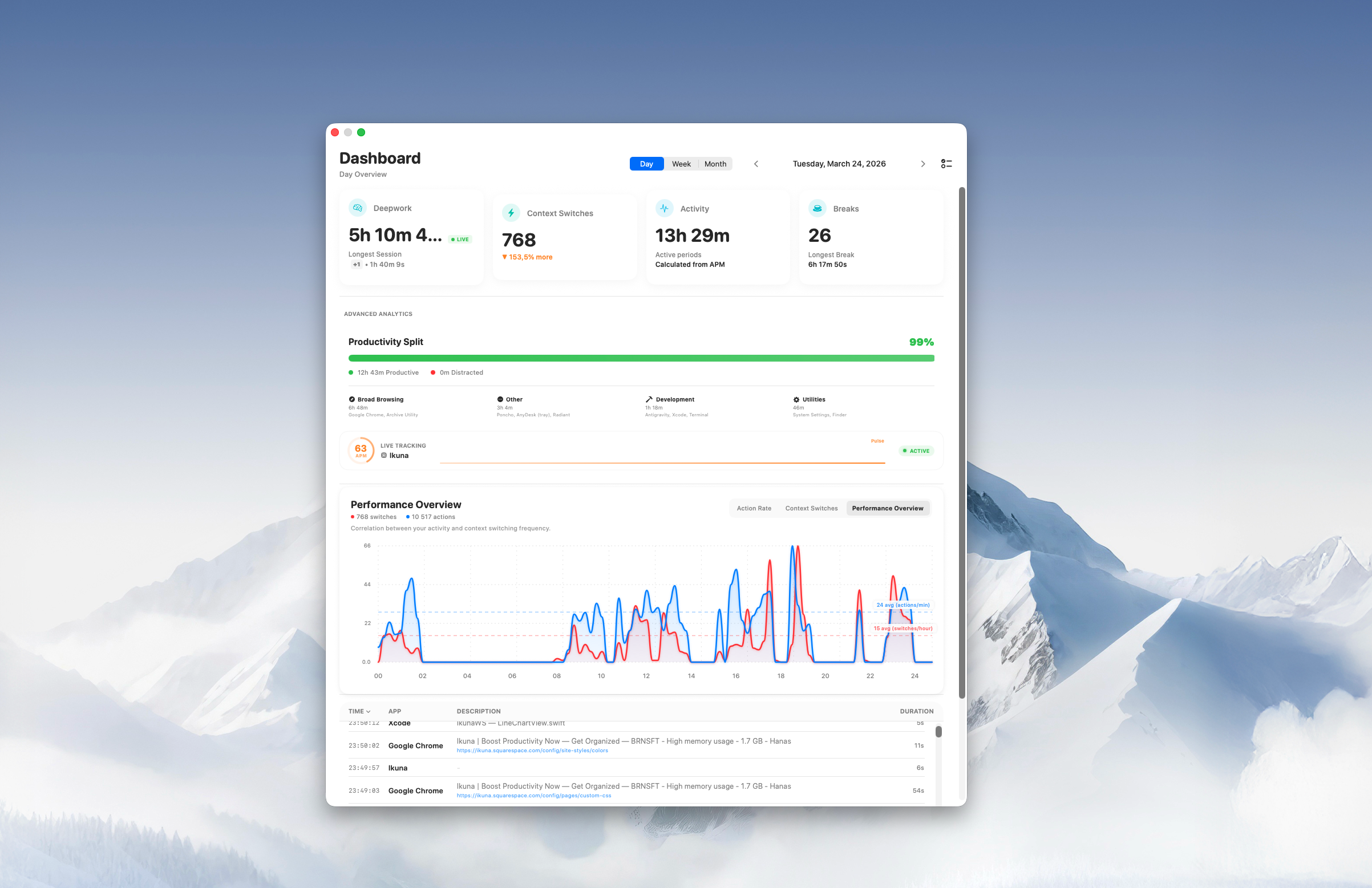Click the 63 APM circular gauge
The image size is (1372, 888).
[361, 451]
